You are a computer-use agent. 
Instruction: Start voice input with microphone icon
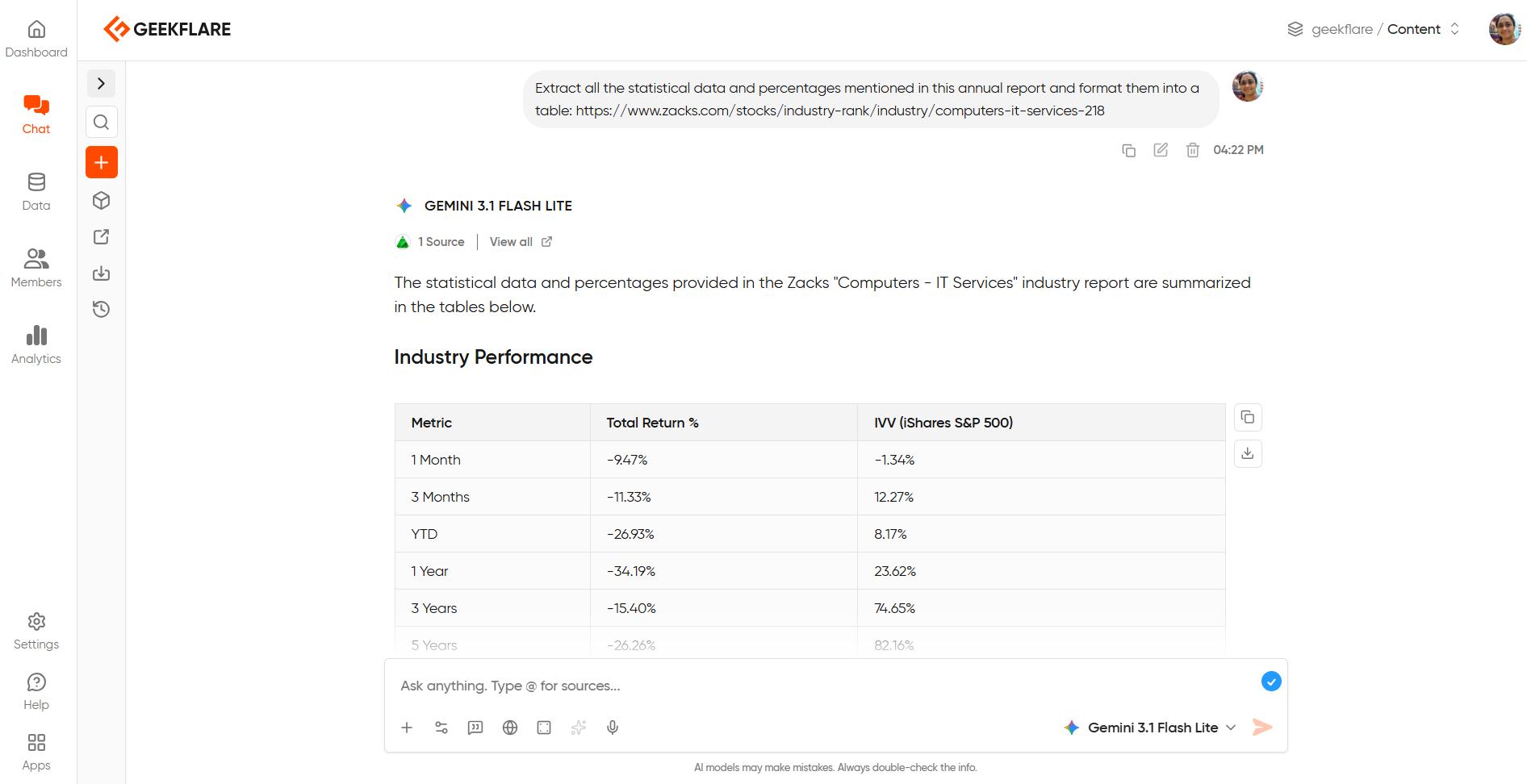coord(613,728)
